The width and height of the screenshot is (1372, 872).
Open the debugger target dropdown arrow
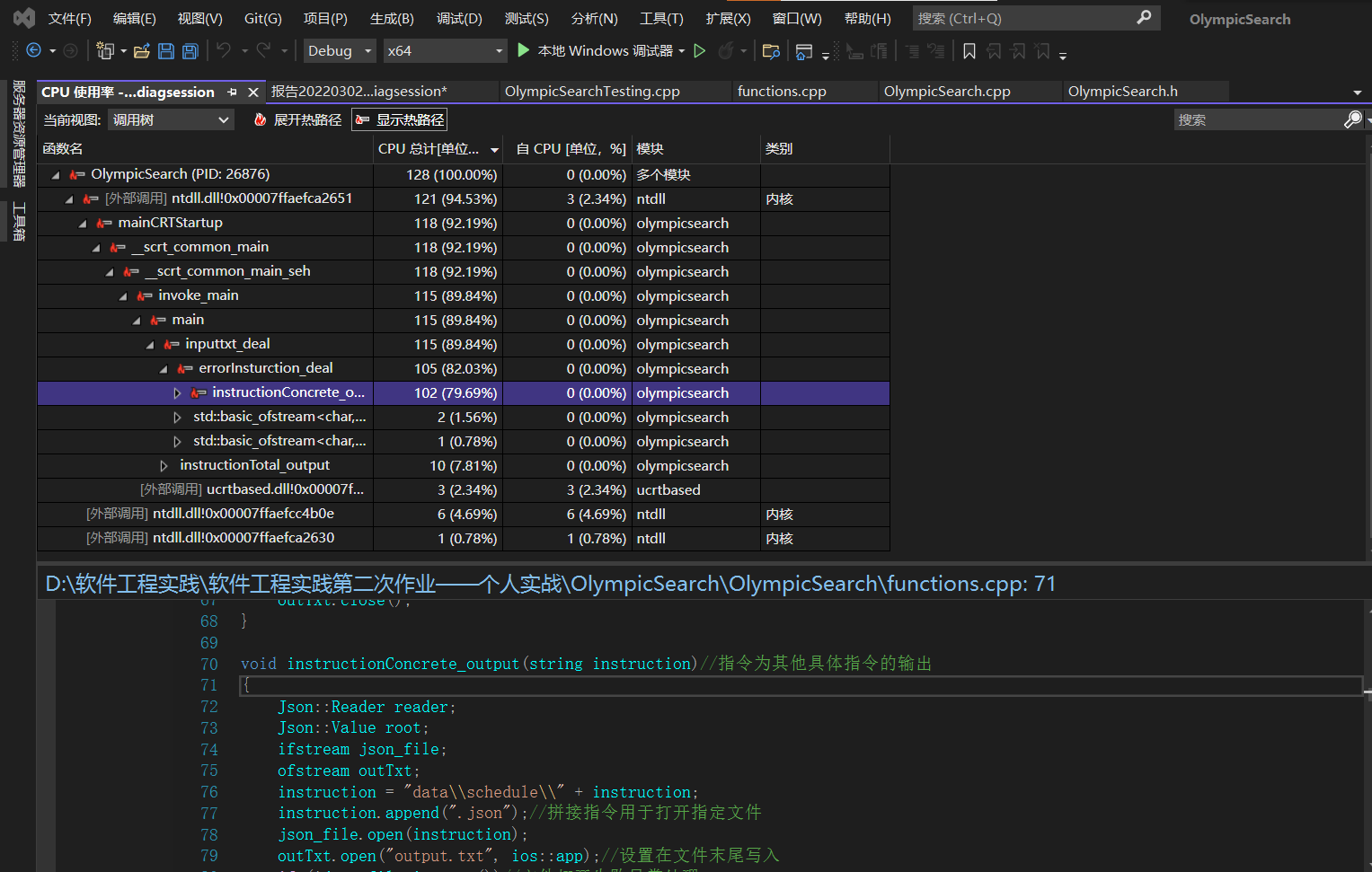pos(682,51)
